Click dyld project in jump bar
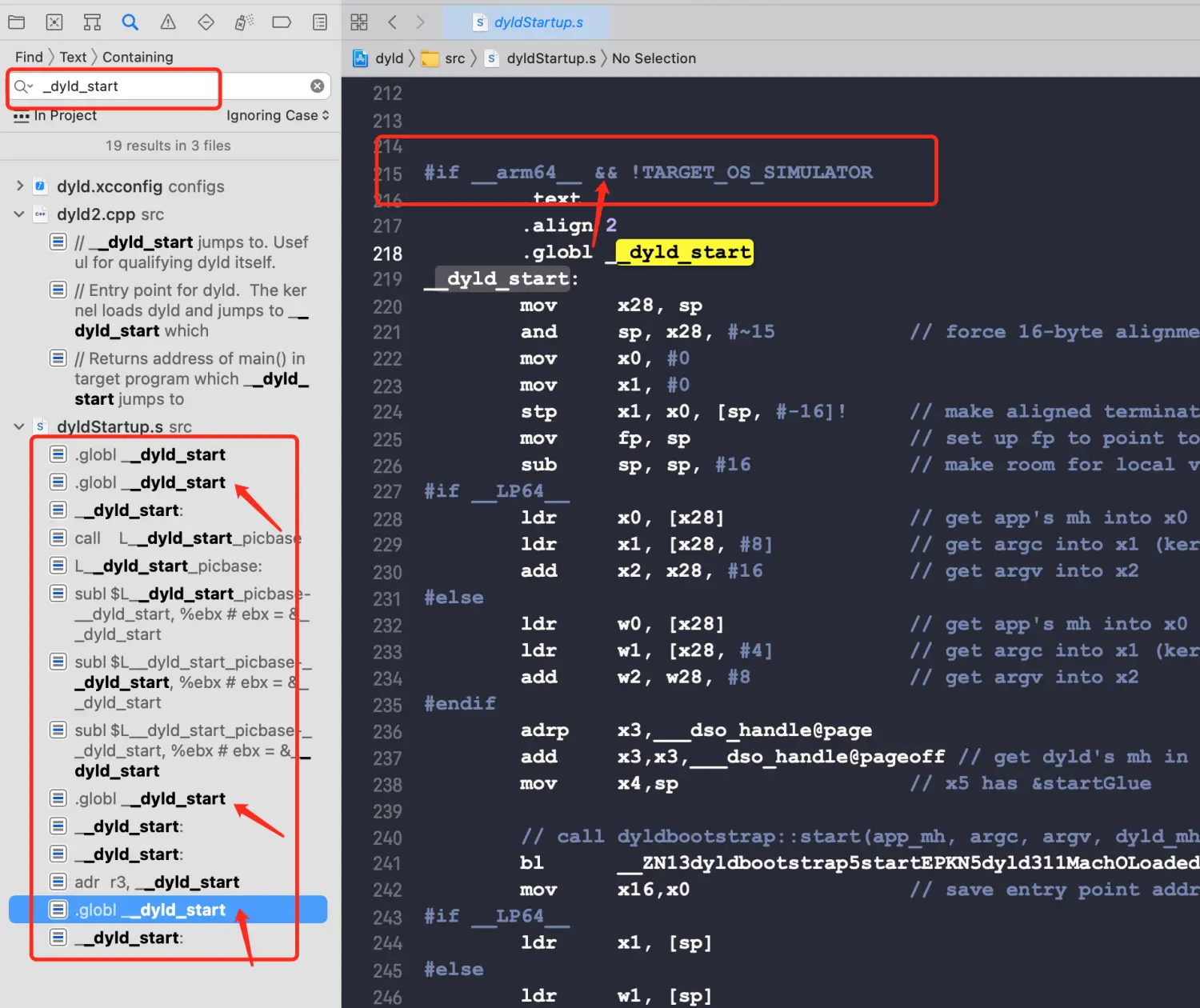Viewport: 1200px width, 1008px height. coord(379,58)
